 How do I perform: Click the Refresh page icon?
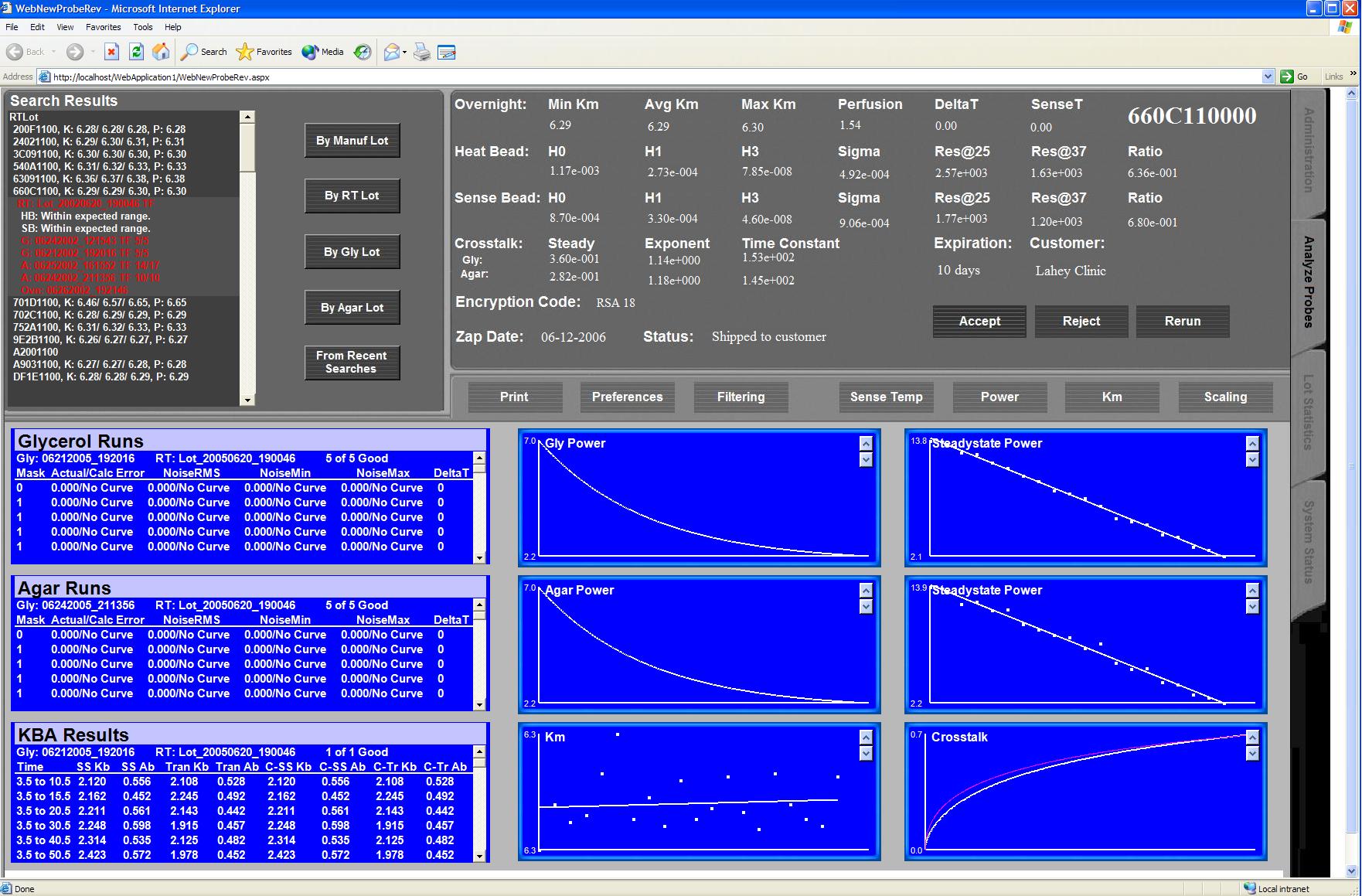(136, 52)
